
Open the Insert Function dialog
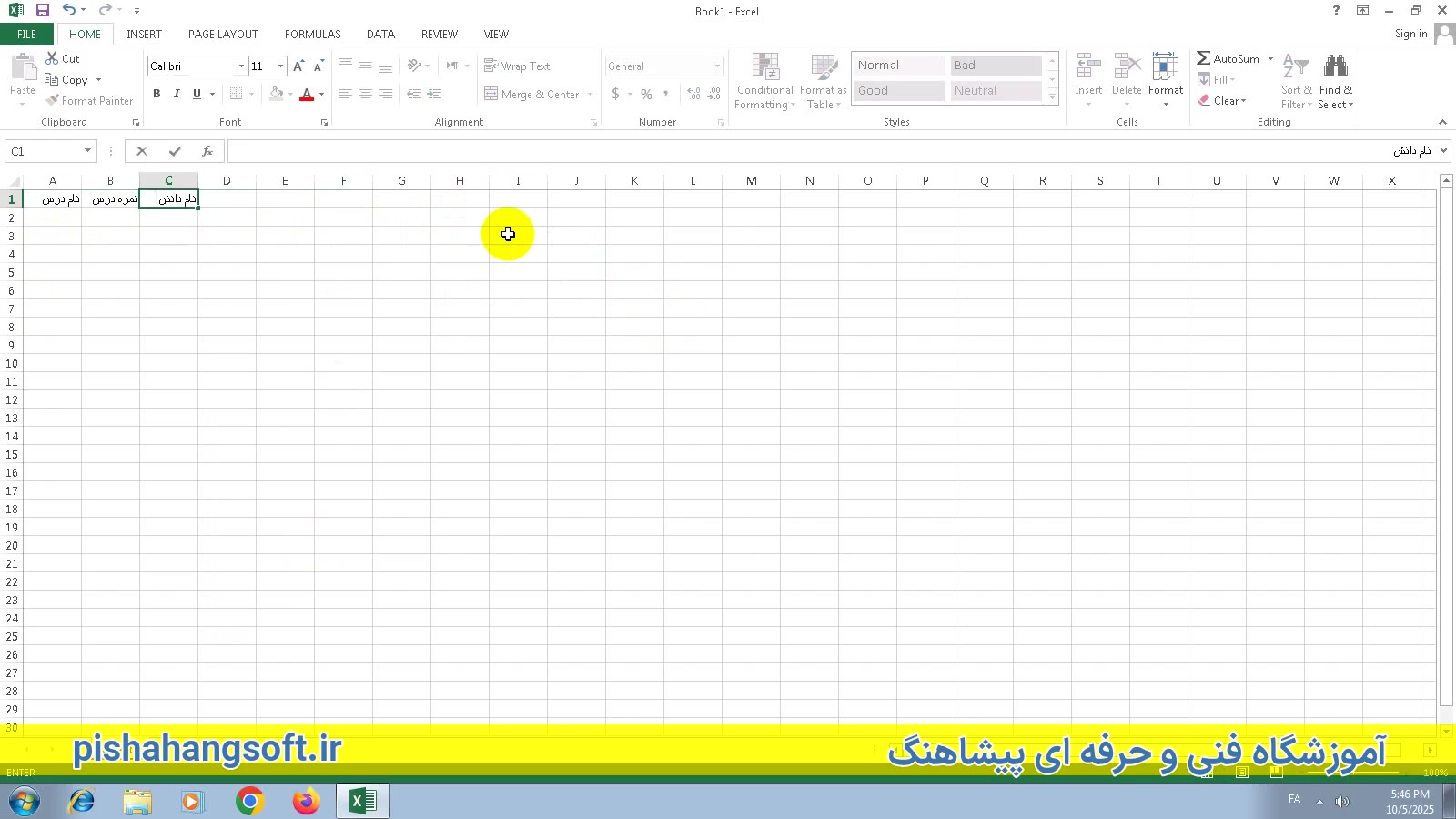coord(207,151)
